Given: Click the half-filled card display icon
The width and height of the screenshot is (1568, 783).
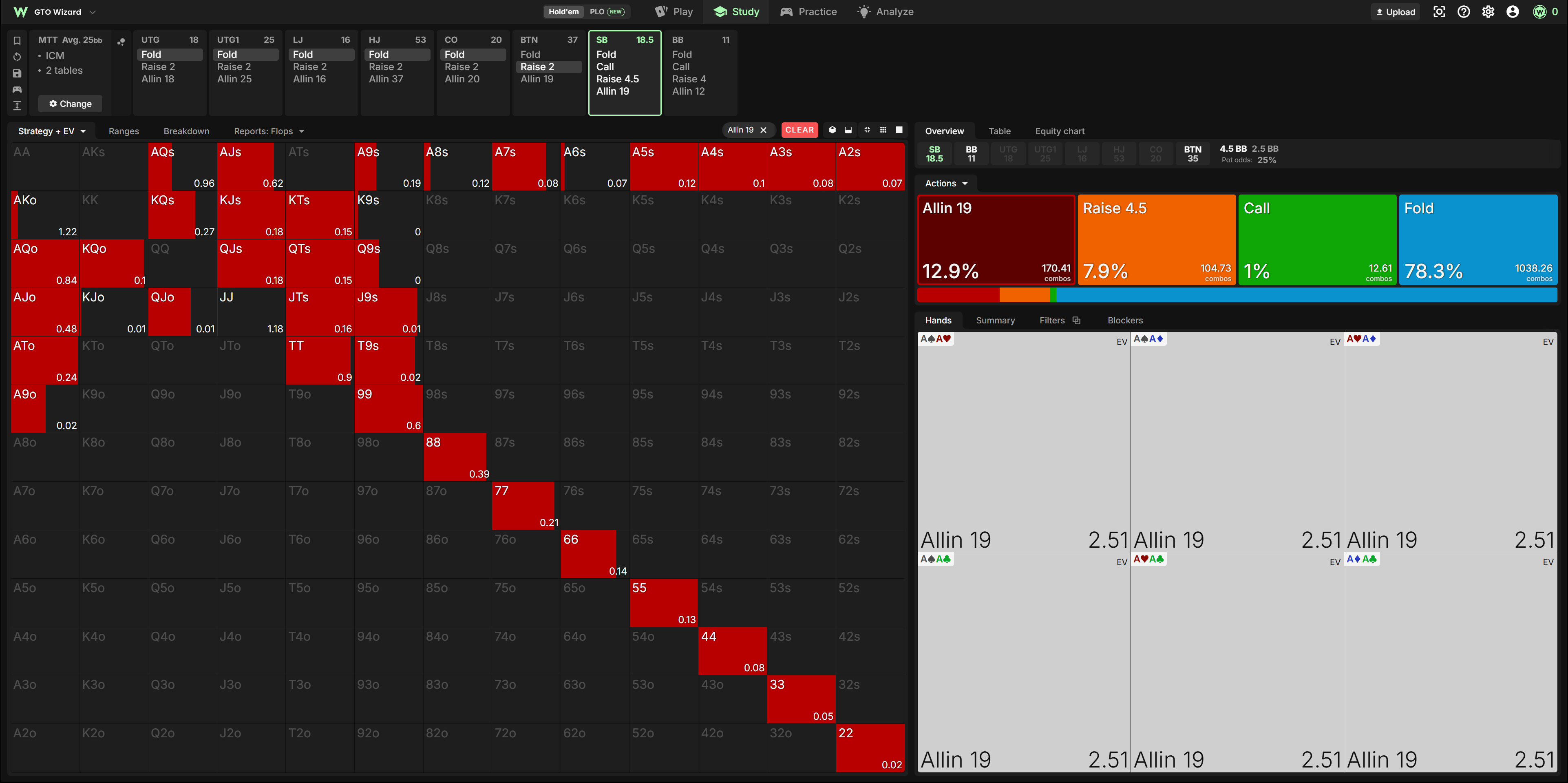Looking at the screenshot, I should 848,130.
